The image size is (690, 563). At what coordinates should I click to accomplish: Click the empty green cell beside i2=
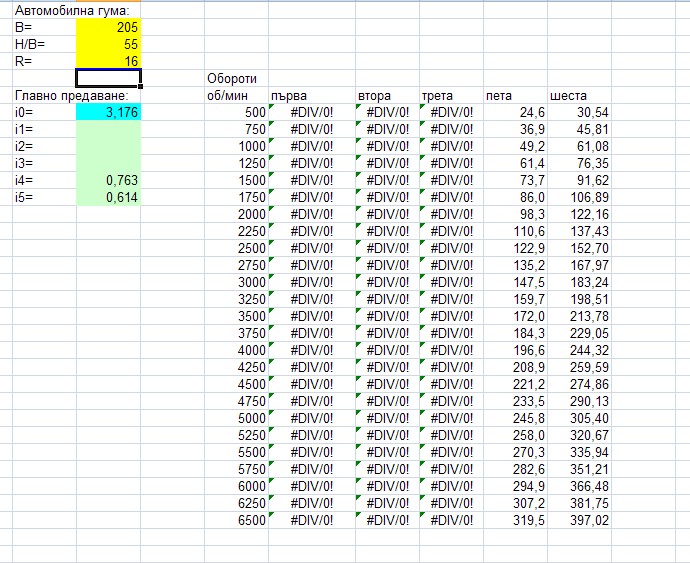tap(108, 146)
